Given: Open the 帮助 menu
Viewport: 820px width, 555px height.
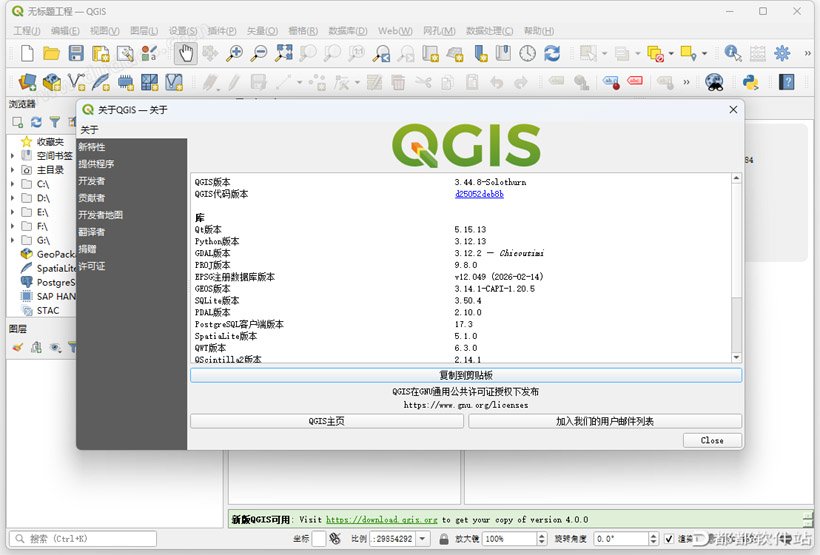Looking at the screenshot, I should [539, 31].
